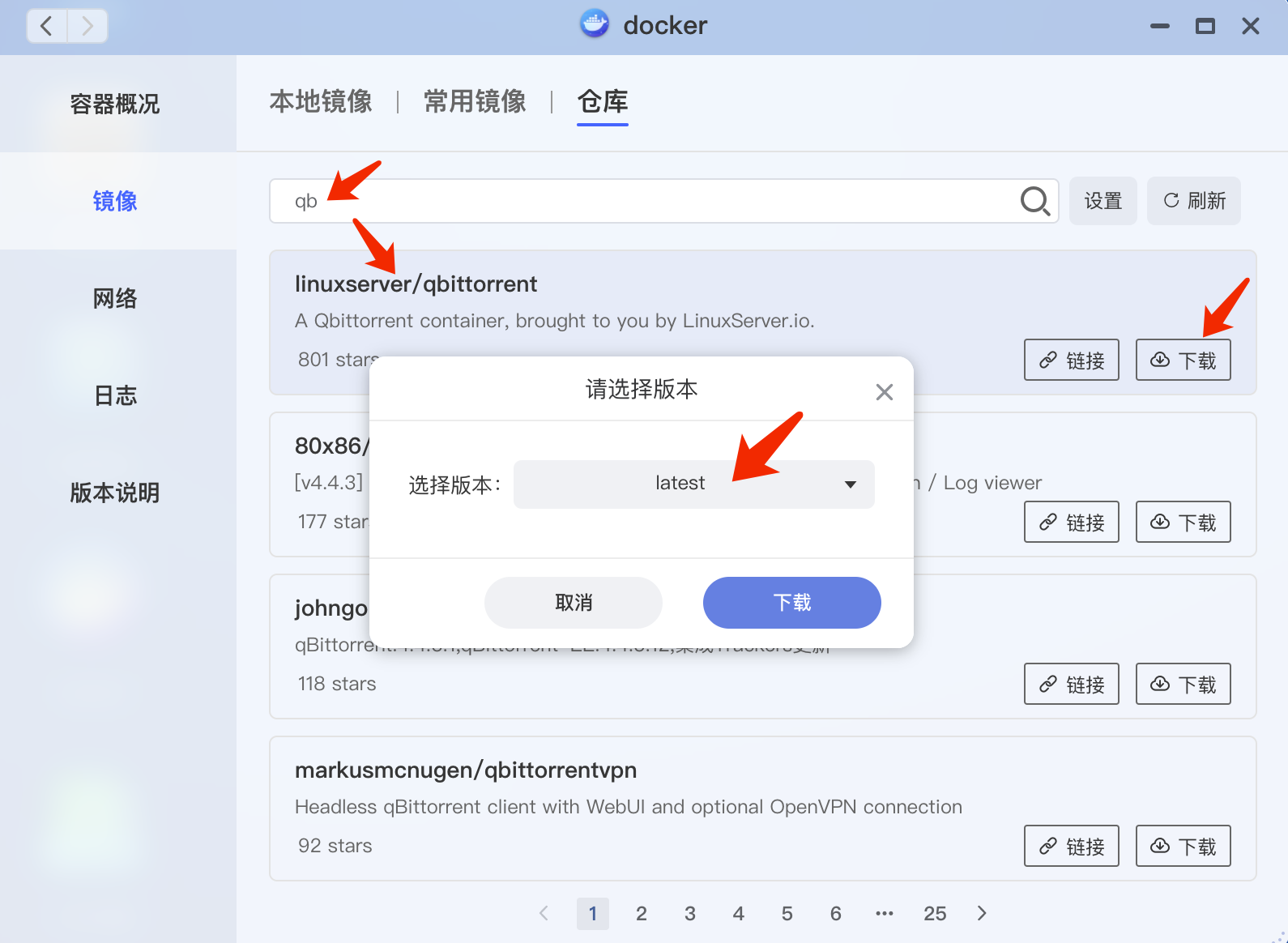Jump to page 5

tap(787, 914)
